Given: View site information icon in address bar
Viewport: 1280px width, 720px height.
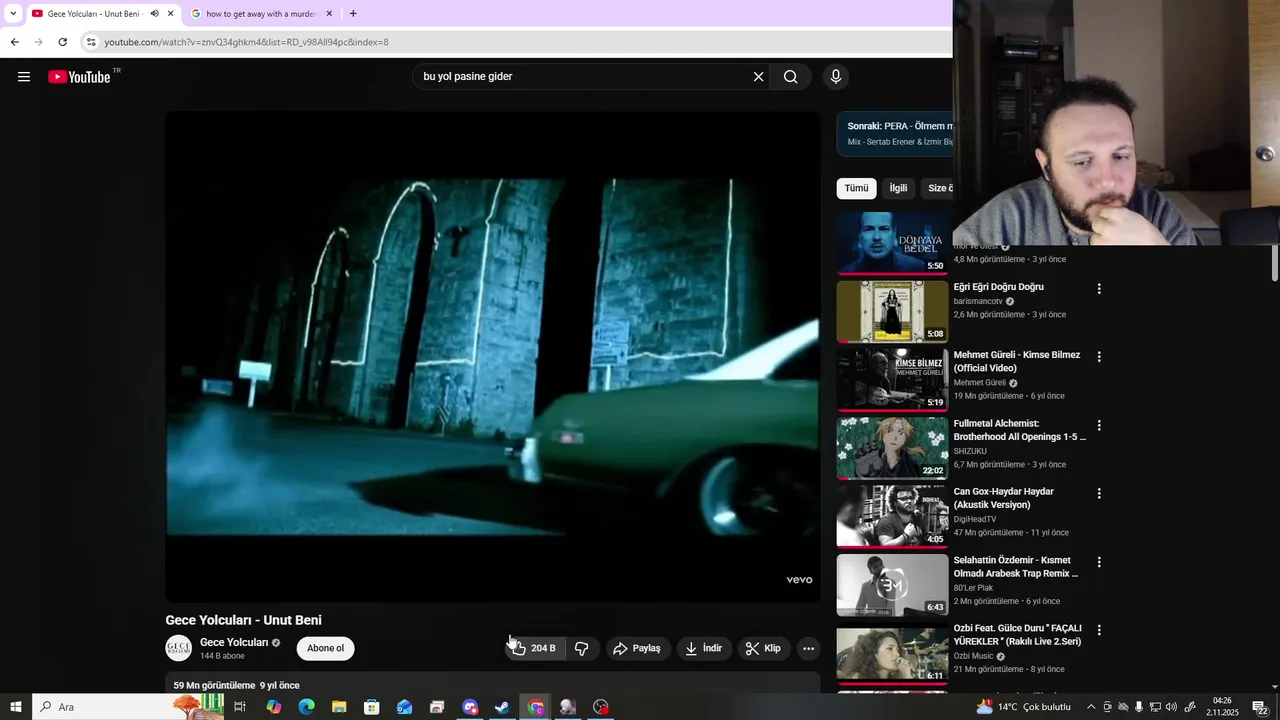Looking at the screenshot, I should [91, 42].
